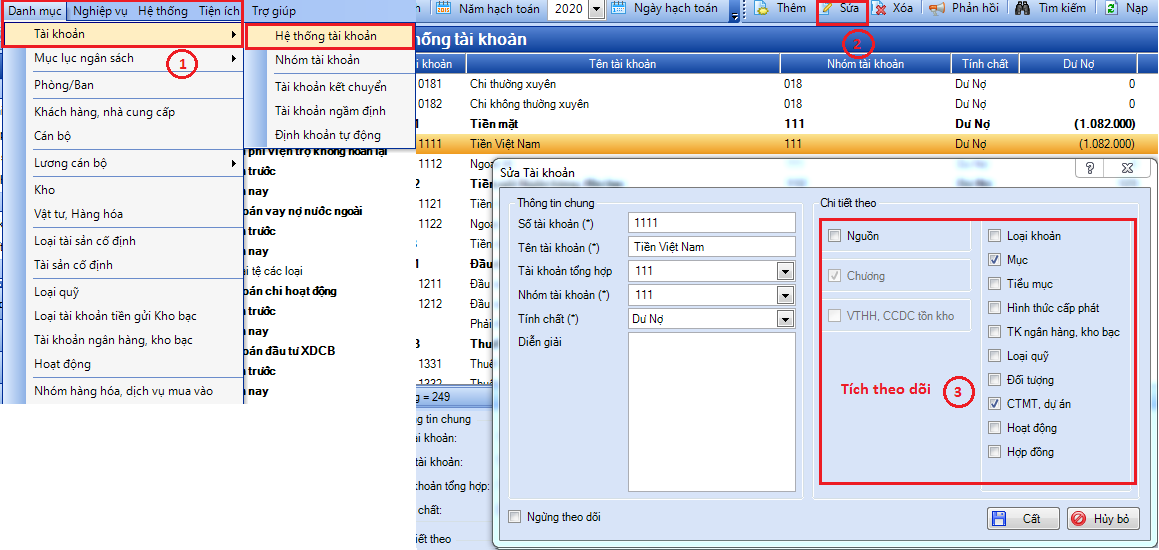Click the Sửa (edit) pencil icon
This screenshot has height=550, width=1159.
tap(826, 9)
